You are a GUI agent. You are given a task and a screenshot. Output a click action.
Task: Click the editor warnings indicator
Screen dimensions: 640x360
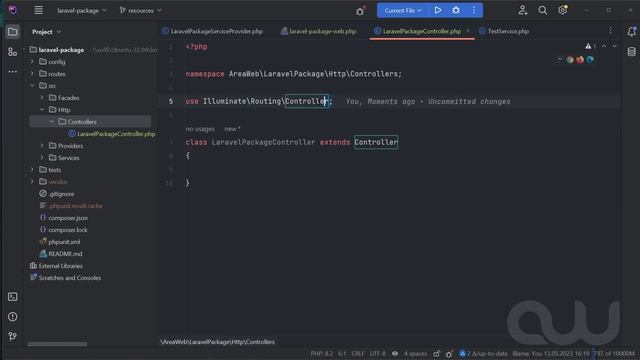[590, 46]
